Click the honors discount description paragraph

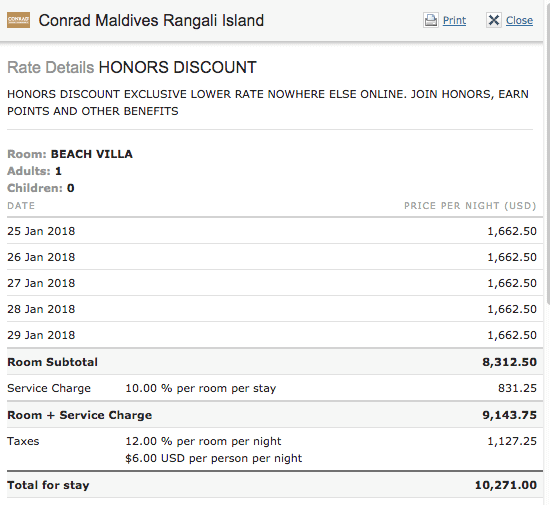[268, 102]
